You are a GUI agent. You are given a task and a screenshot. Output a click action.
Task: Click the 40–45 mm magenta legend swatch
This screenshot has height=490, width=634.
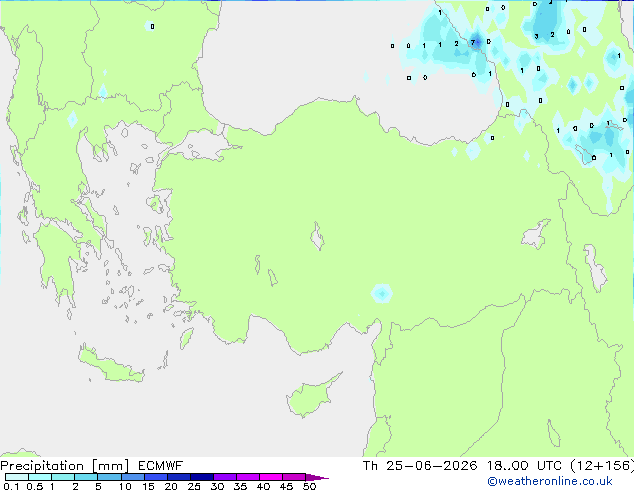pyautogui.click(x=271, y=477)
